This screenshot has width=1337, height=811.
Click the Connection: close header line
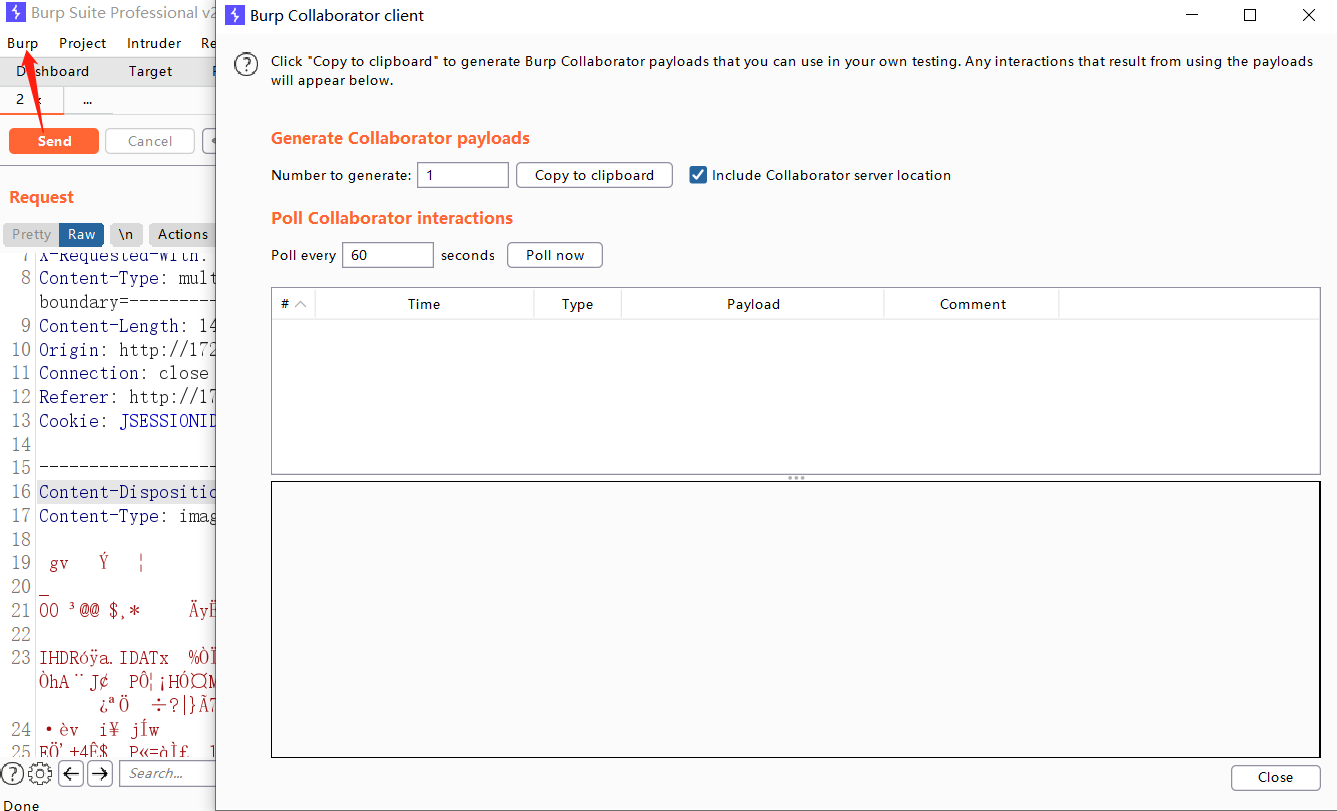pyautogui.click(x=124, y=373)
